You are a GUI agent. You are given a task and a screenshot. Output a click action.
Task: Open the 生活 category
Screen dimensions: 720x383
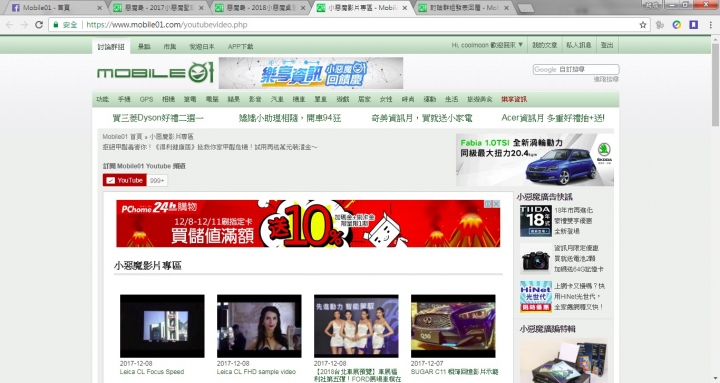tap(451, 99)
